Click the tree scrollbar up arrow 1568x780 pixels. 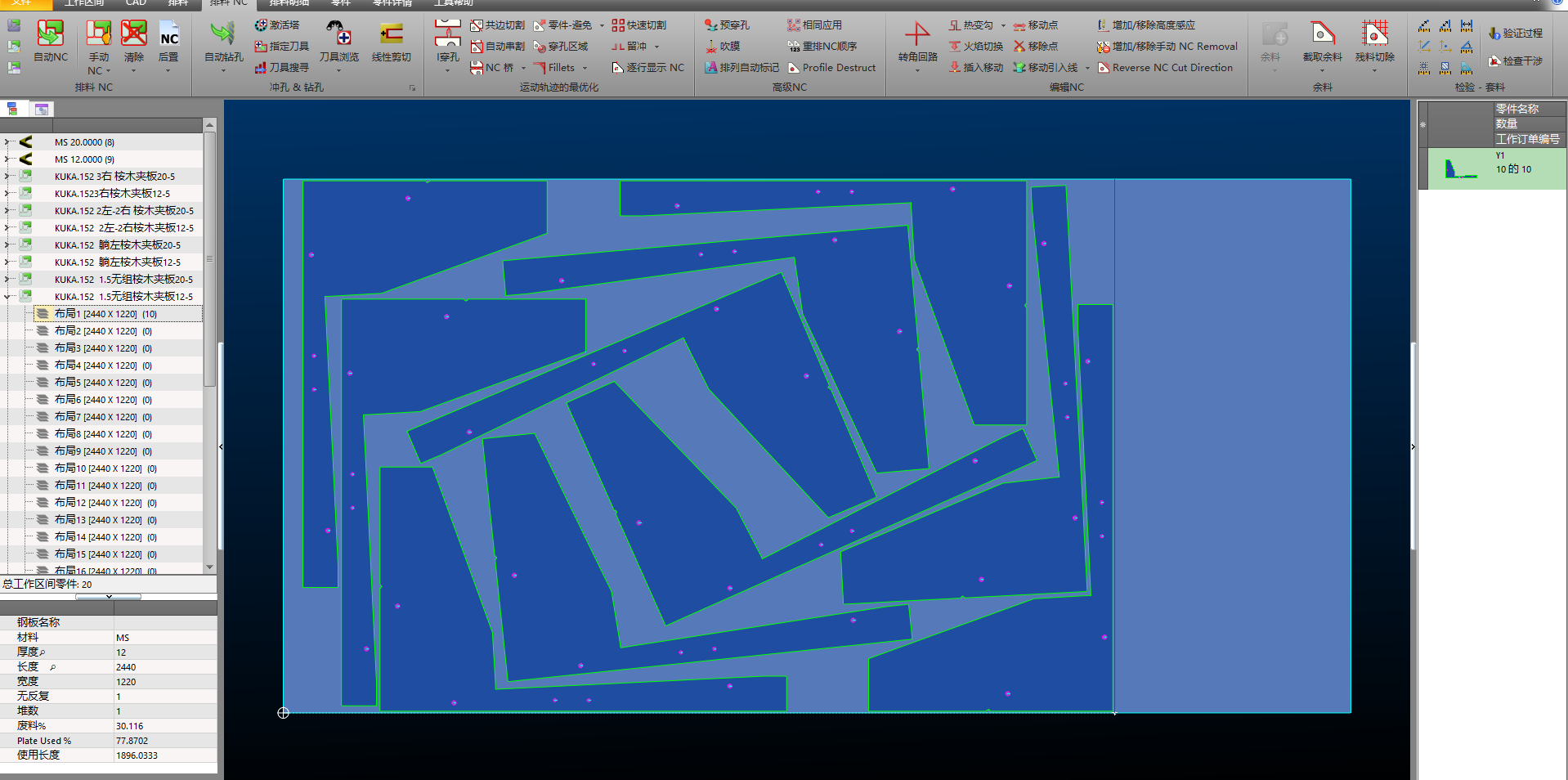[209, 125]
